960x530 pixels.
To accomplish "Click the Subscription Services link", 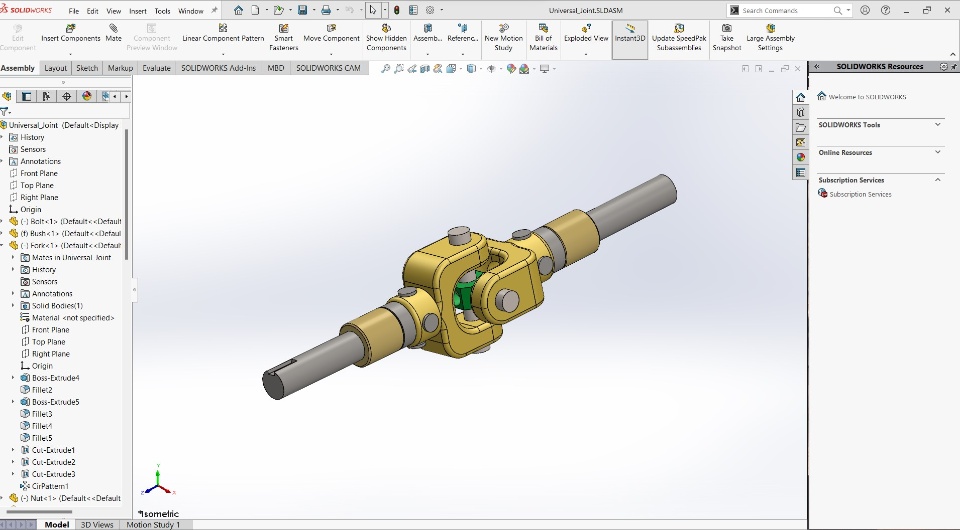I will click(860, 194).
